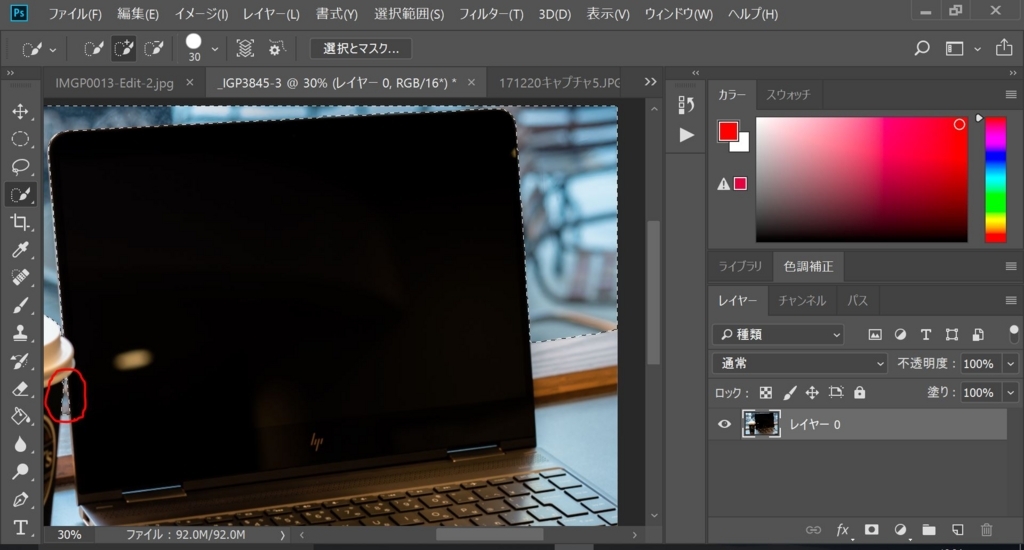Image resolution: width=1024 pixels, height=550 pixels.
Task: Click Subtract from Selection mode icon
Action: pyautogui.click(x=153, y=48)
